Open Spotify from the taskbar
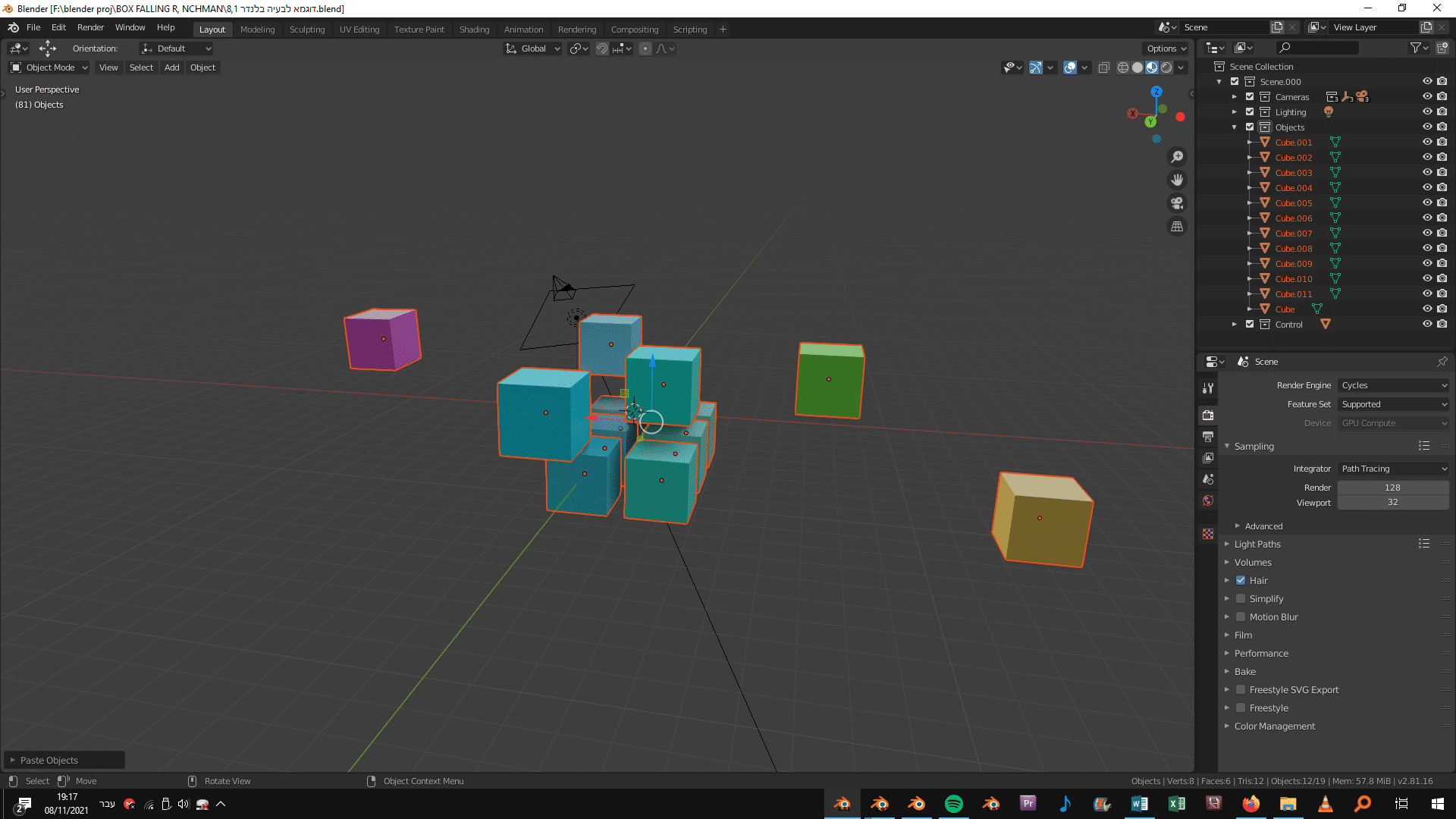 coord(953,804)
